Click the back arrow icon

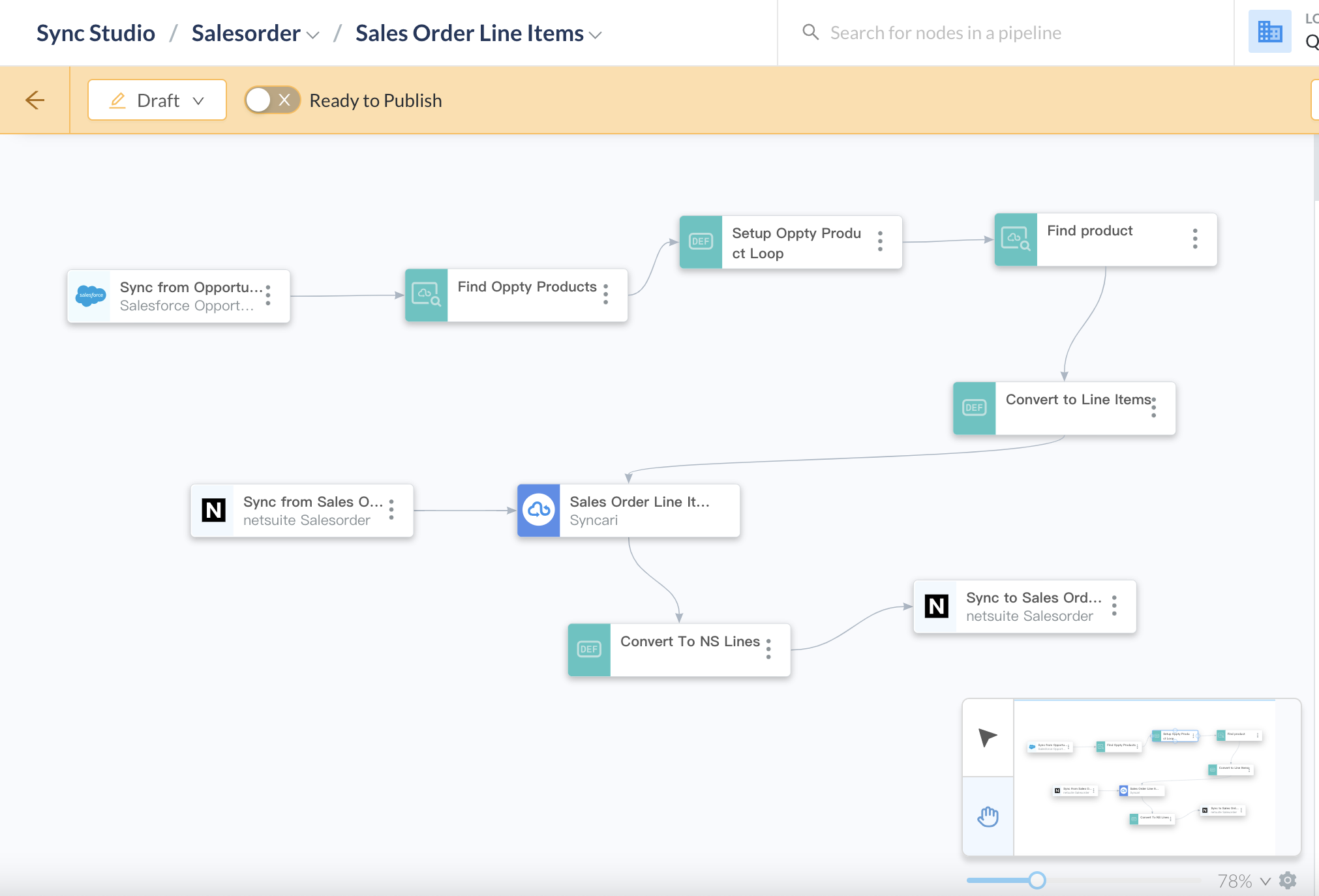pos(35,100)
